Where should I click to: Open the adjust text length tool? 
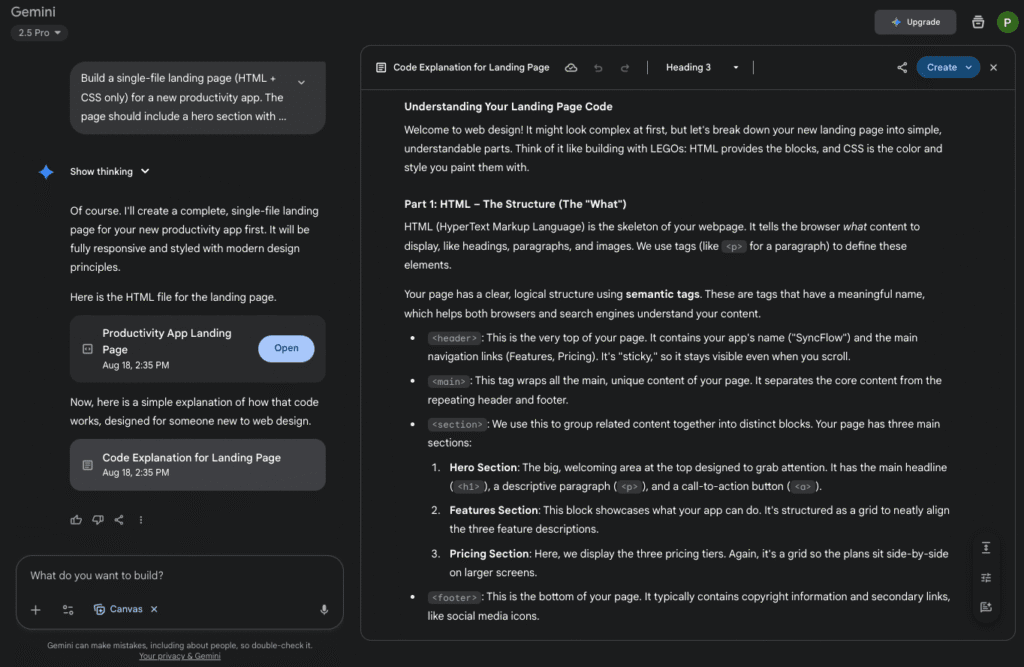[x=986, y=547]
